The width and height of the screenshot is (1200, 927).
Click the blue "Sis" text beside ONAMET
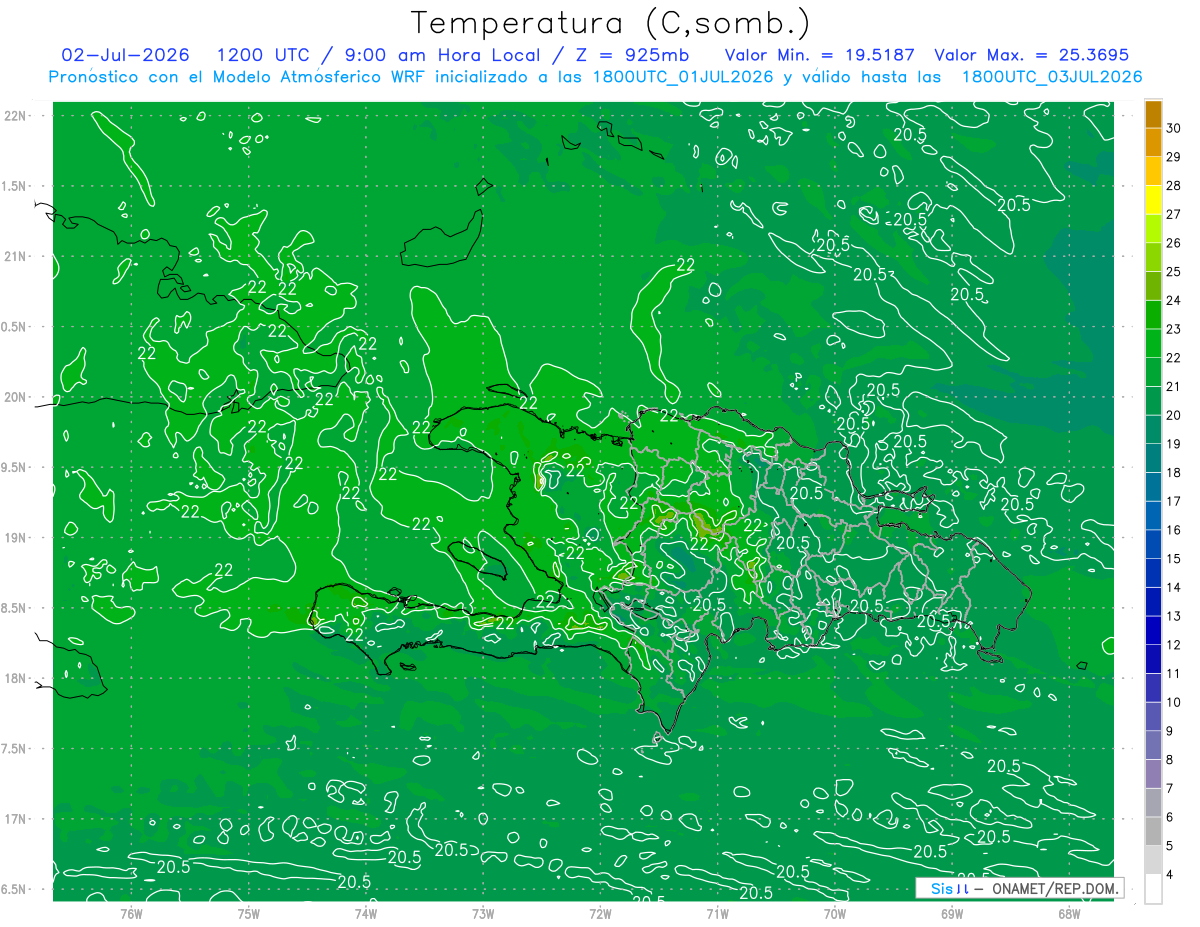click(942, 888)
